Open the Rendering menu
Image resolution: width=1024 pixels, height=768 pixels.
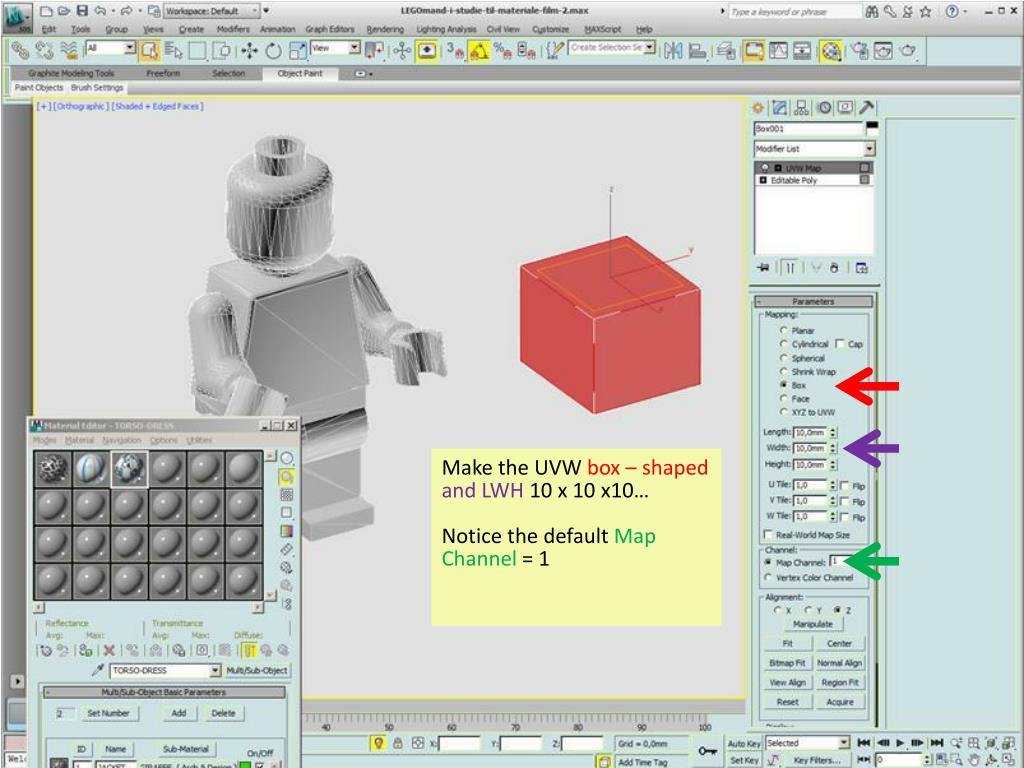coord(385,29)
